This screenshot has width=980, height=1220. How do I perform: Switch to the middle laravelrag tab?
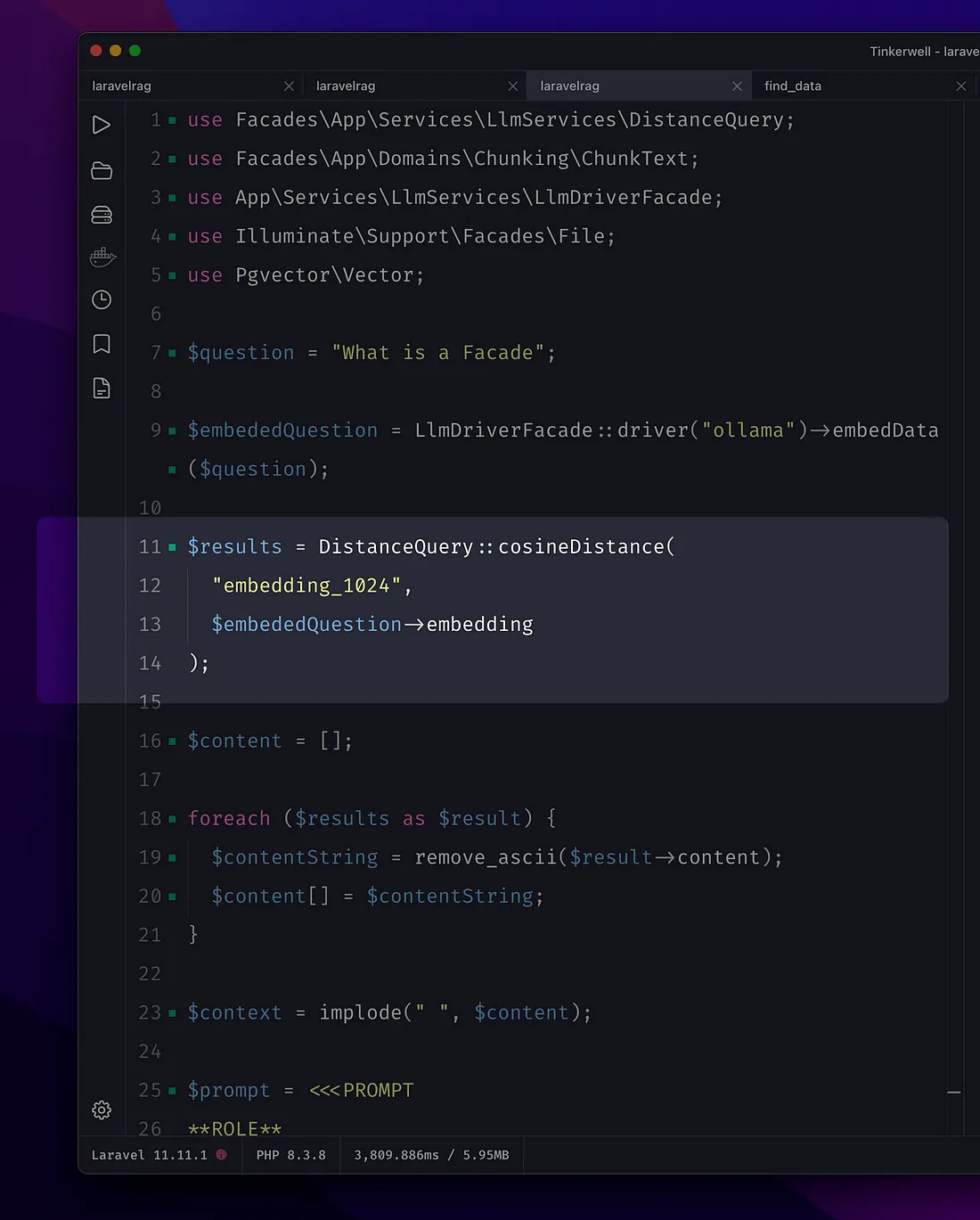346,86
